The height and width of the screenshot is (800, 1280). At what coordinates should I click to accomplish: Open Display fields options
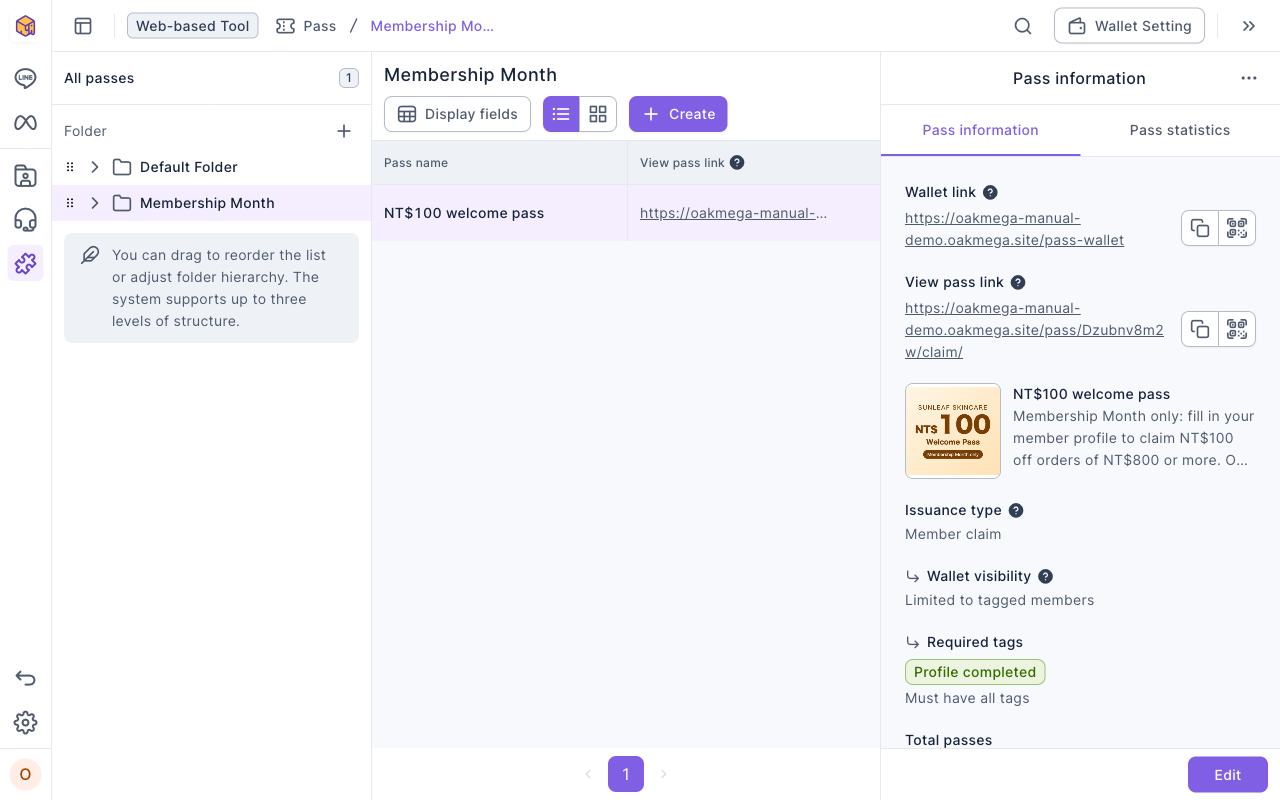(x=457, y=114)
